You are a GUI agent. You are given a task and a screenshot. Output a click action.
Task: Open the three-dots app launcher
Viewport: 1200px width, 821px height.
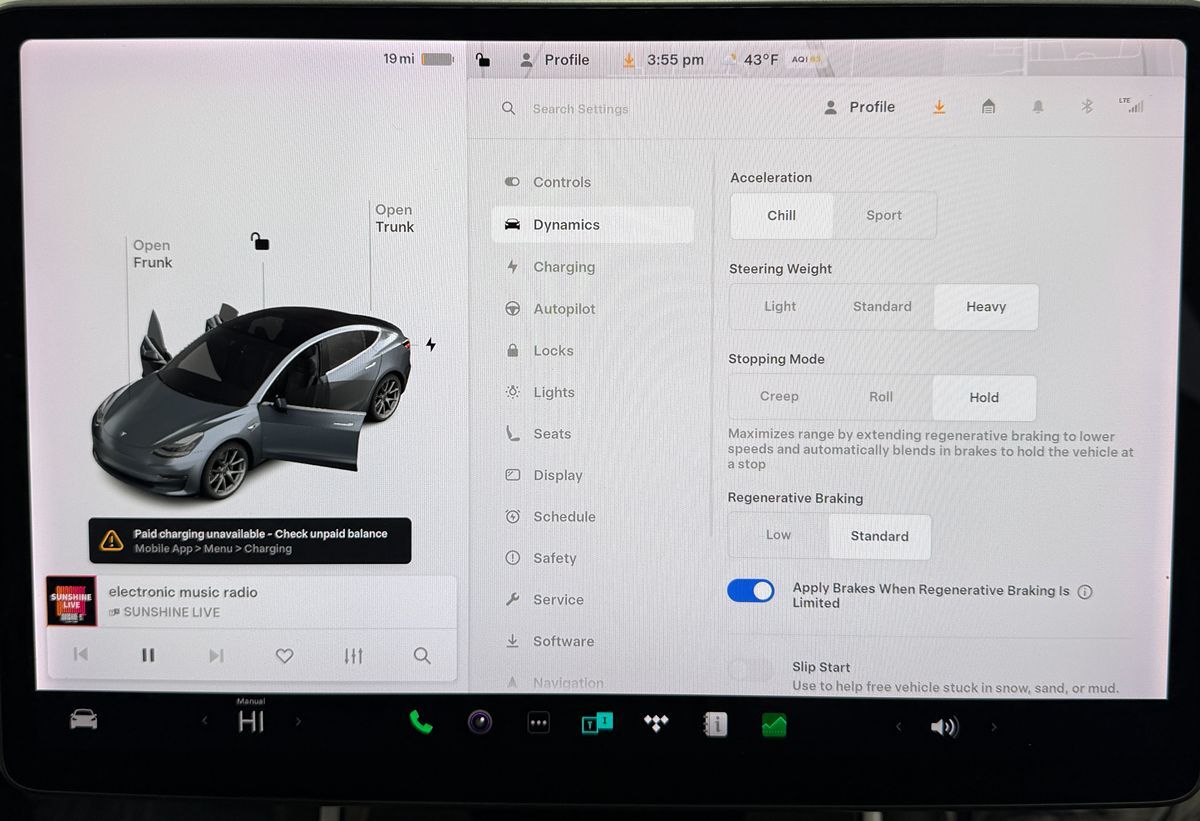click(x=539, y=723)
